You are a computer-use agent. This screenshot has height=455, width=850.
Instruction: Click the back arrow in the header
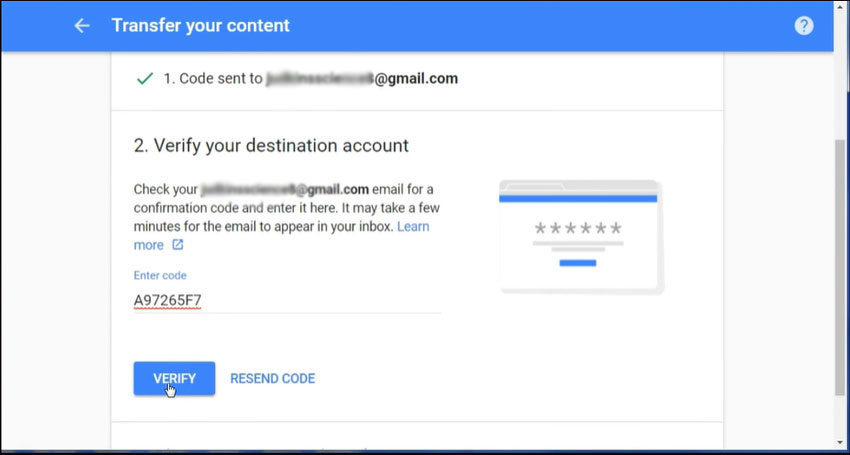[x=82, y=26]
